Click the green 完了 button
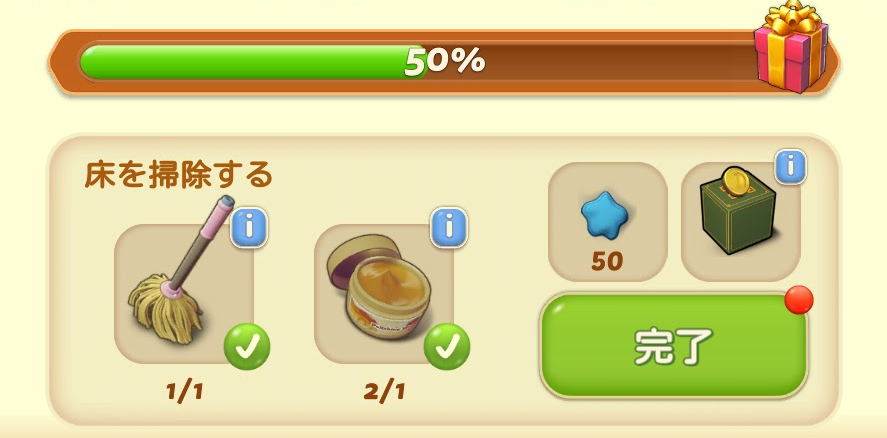The width and height of the screenshot is (887, 438). [x=673, y=345]
